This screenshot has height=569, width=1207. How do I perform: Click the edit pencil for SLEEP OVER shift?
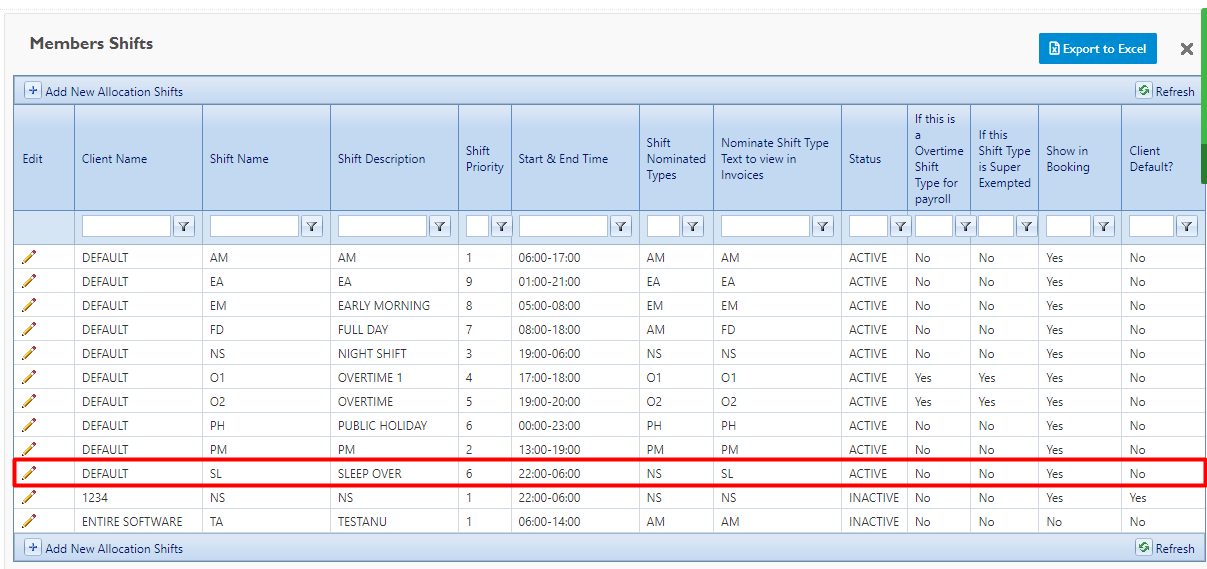point(29,473)
